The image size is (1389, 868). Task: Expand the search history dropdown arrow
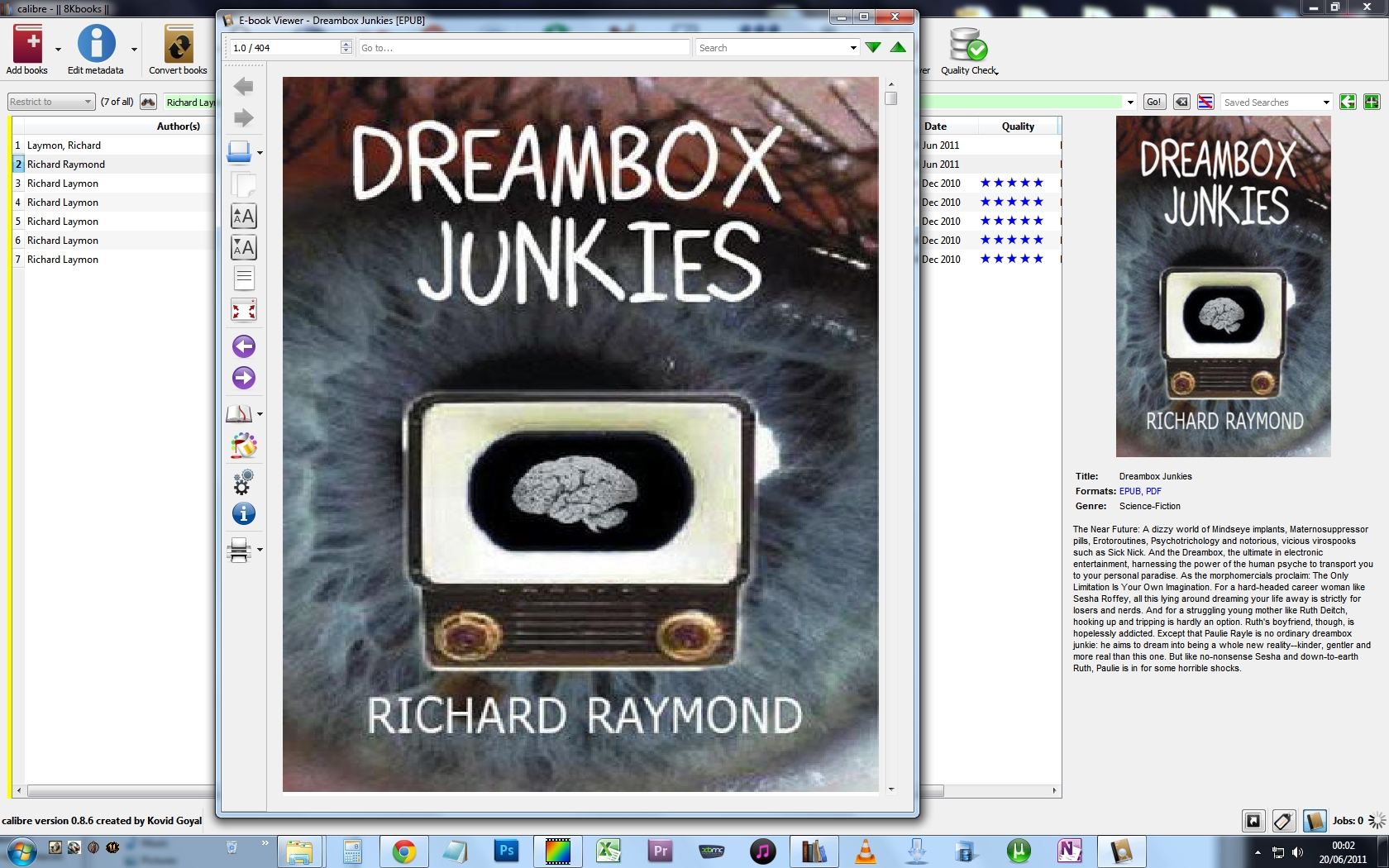point(1130,102)
